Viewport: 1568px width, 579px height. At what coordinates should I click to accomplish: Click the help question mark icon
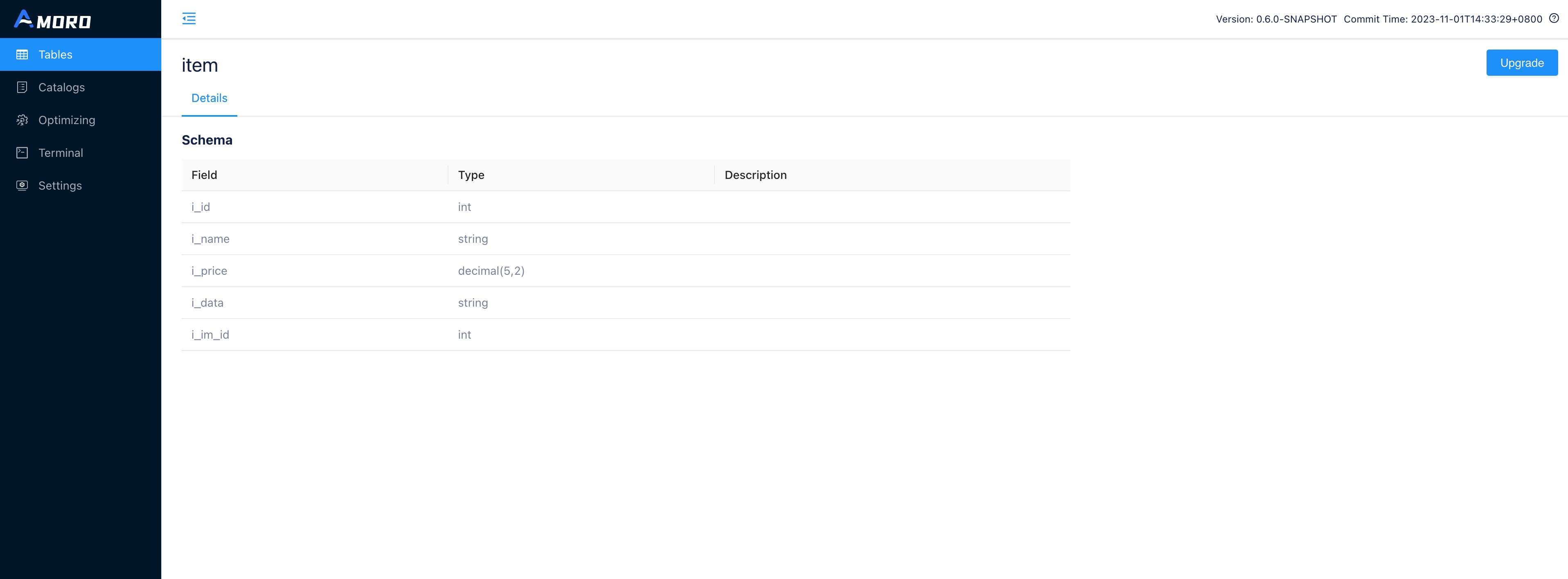1553,19
